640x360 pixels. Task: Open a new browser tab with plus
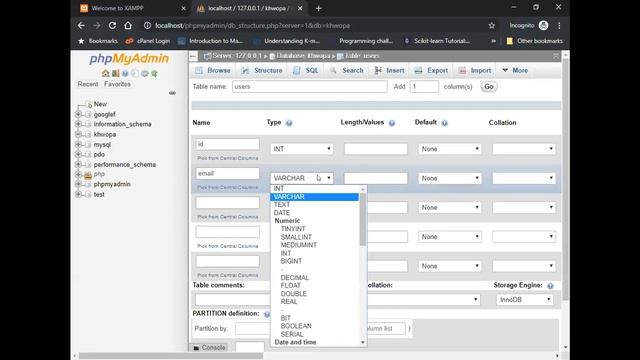319,8
